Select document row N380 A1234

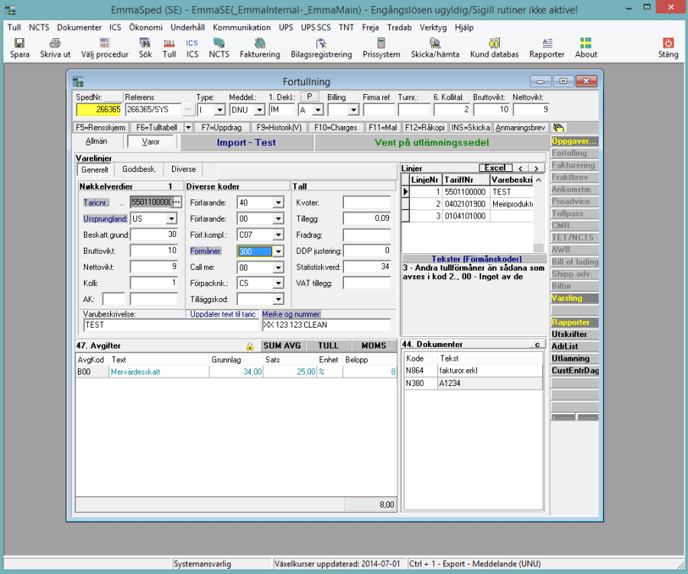tap(473, 384)
